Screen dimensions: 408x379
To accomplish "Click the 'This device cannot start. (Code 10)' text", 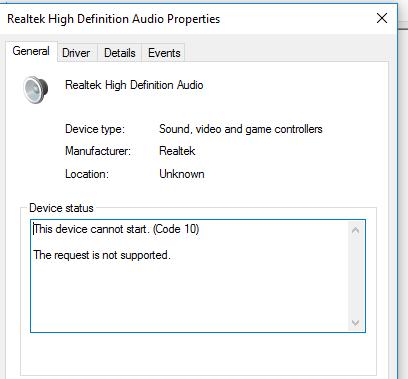I will (116, 229).
